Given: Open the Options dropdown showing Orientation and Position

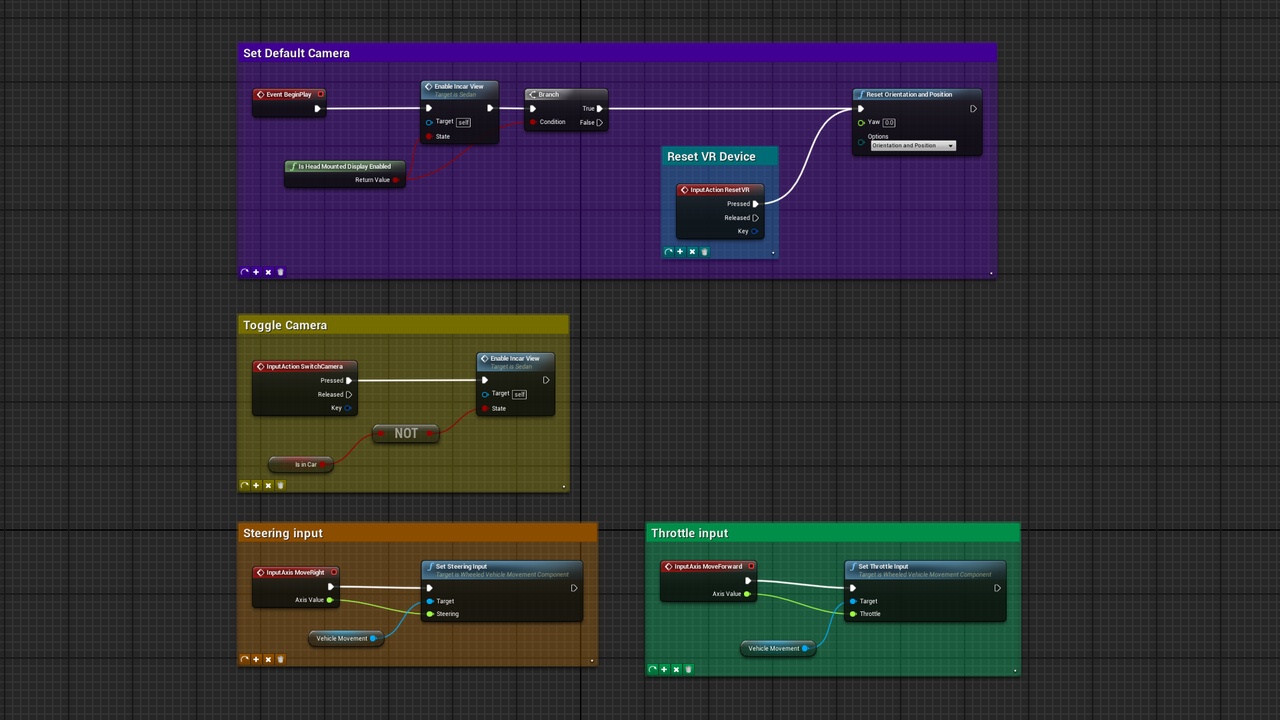Looking at the screenshot, I should click(x=912, y=146).
